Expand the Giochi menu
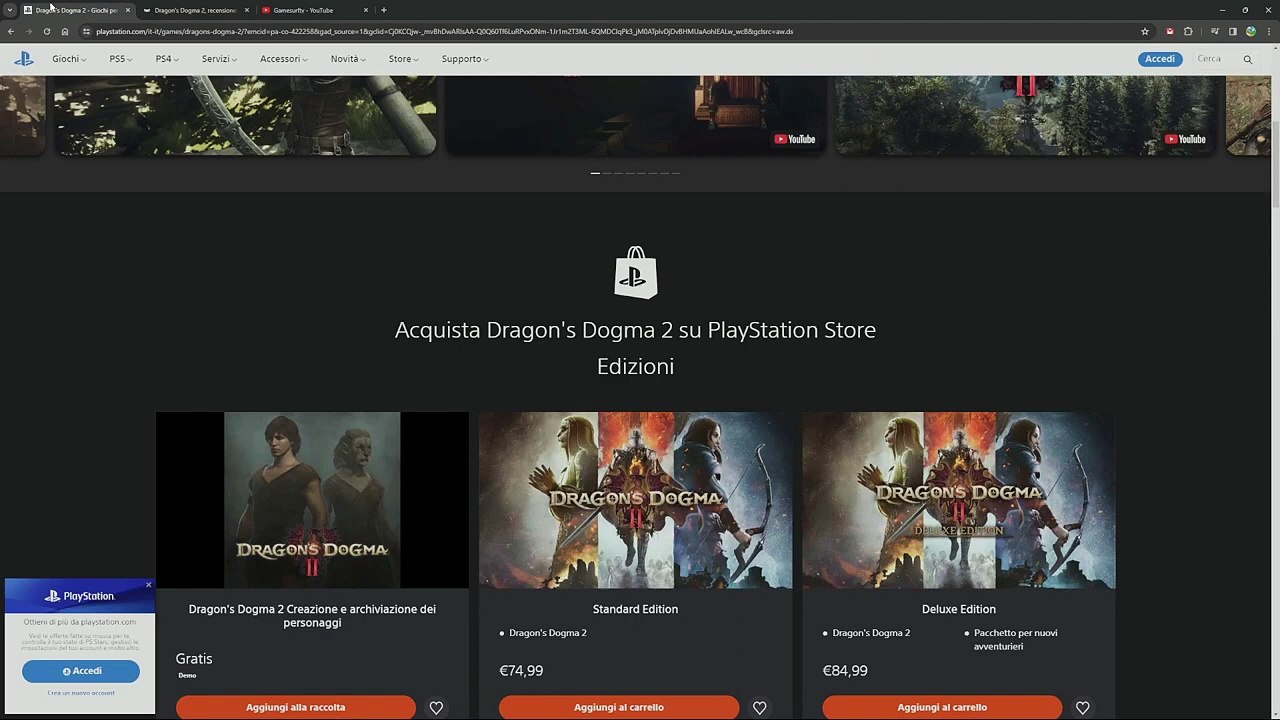 point(69,59)
